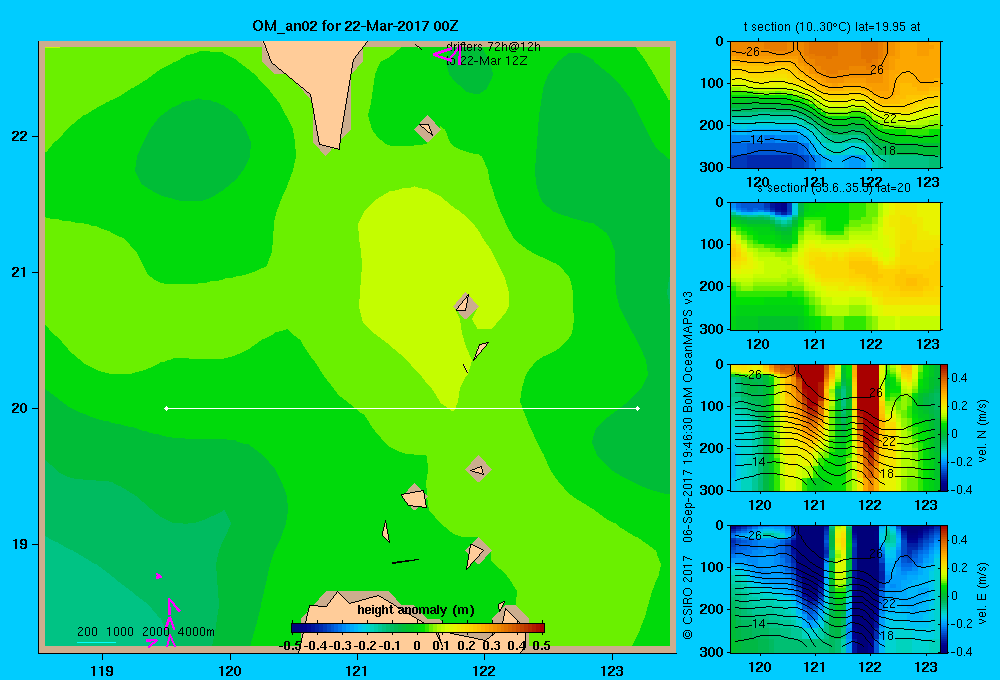Click the white section line's right endpoint
Image resolution: width=1000 pixels, height=680 pixels.
638,408
